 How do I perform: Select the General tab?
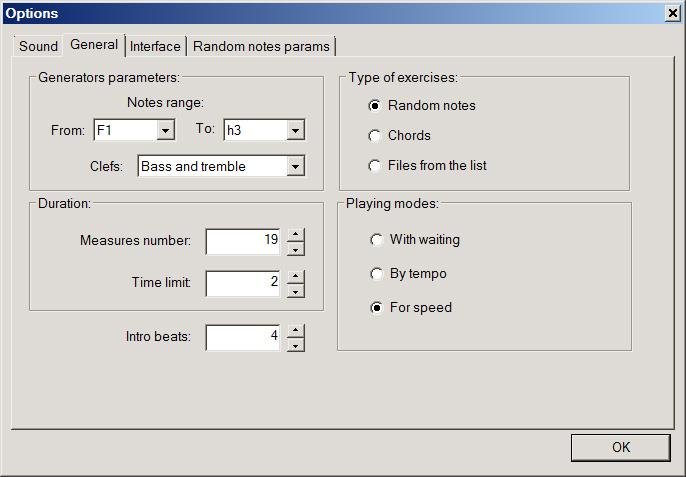pos(94,45)
